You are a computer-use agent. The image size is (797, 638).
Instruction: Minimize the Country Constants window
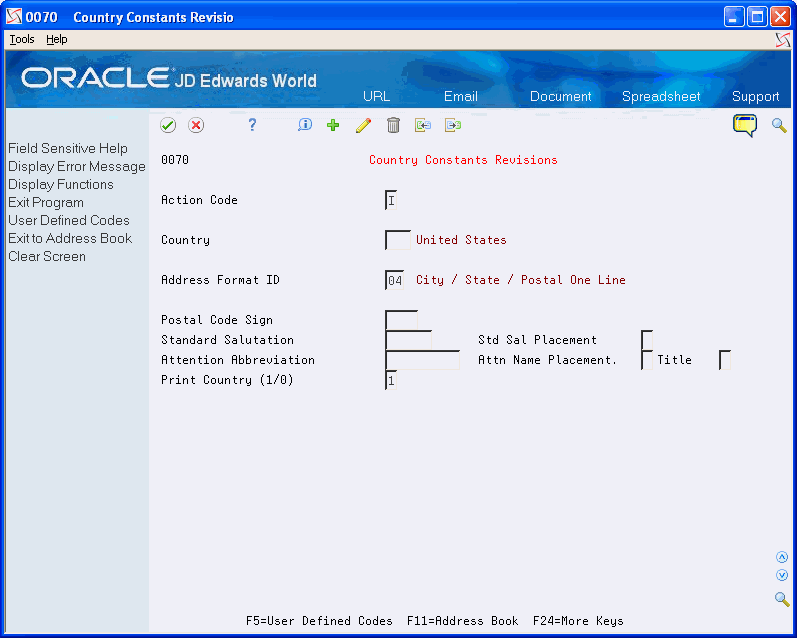733,17
